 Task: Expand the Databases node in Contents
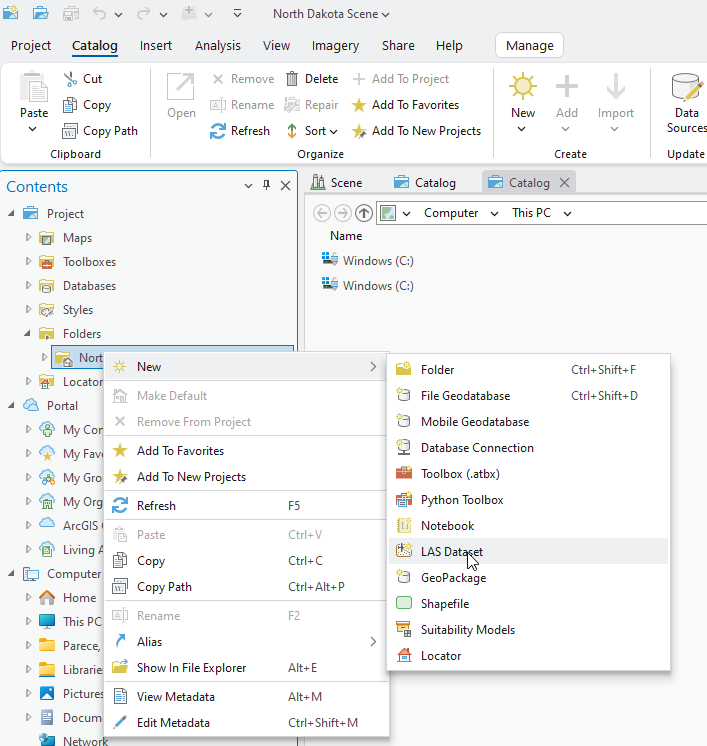tap(28, 285)
